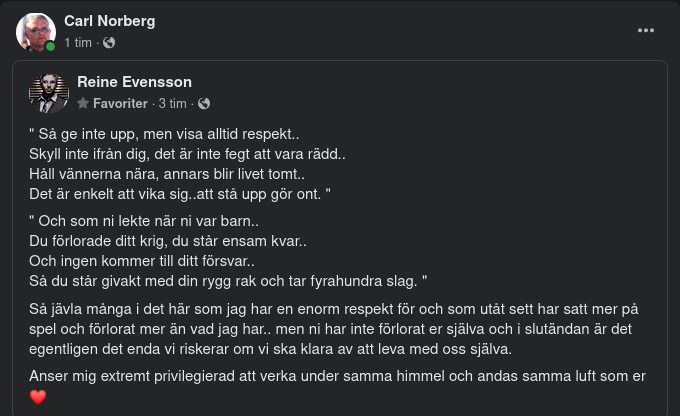
Task: Click the "3 tim" shared post timestamp
Action: coord(172,104)
